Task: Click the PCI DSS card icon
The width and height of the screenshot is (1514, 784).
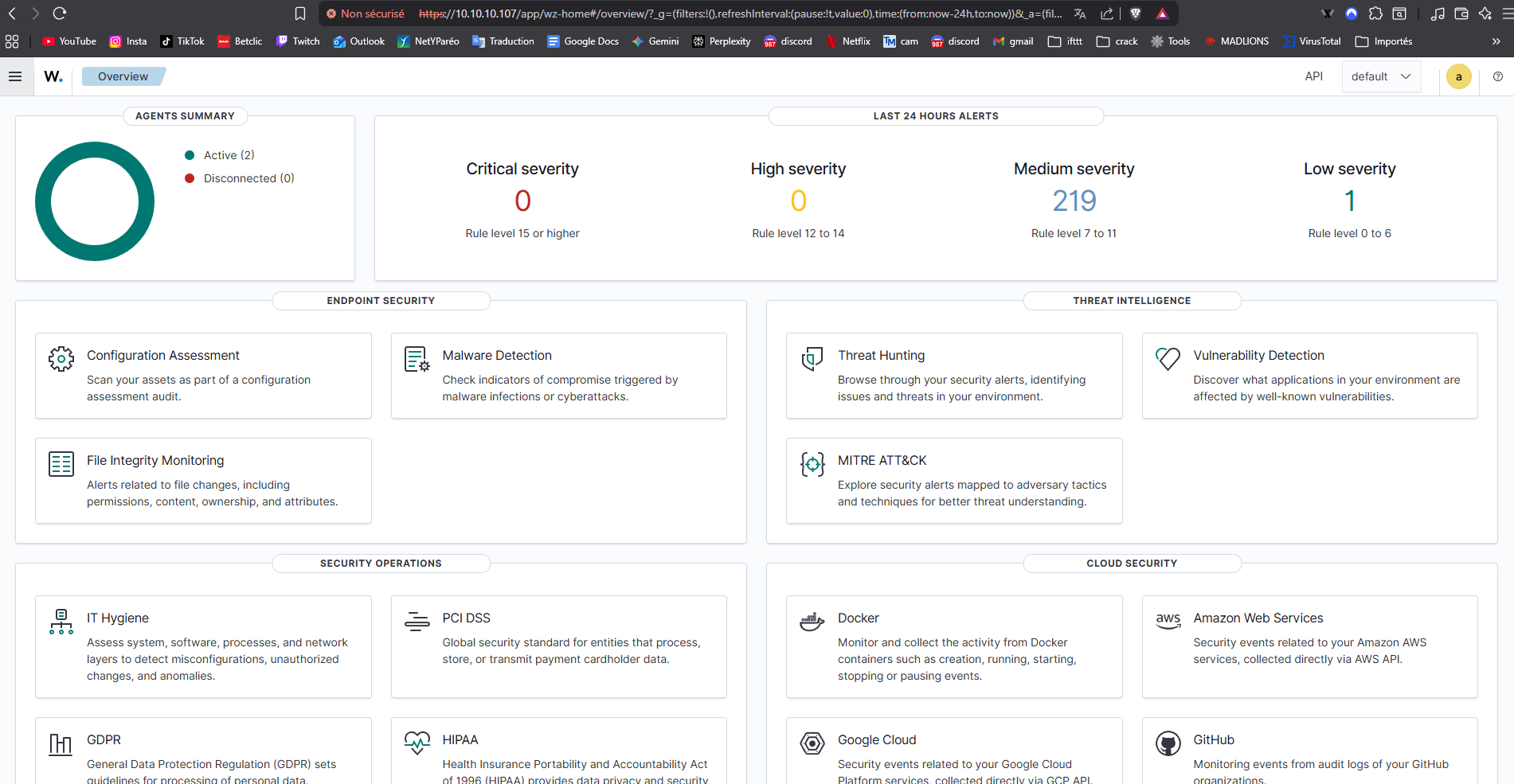Action: click(417, 621)
